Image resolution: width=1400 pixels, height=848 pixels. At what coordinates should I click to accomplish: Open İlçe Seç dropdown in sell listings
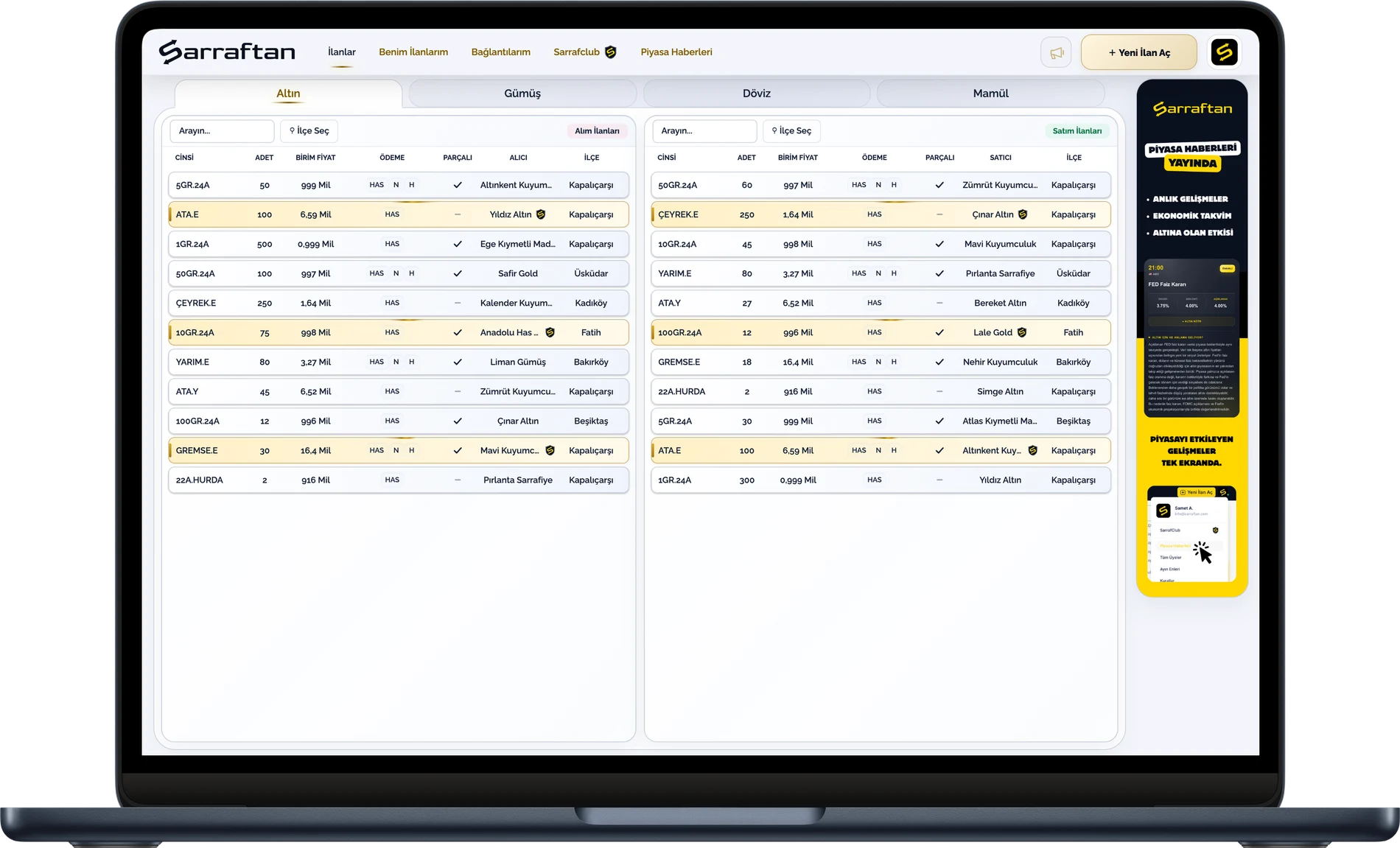[x=791, y=131]
